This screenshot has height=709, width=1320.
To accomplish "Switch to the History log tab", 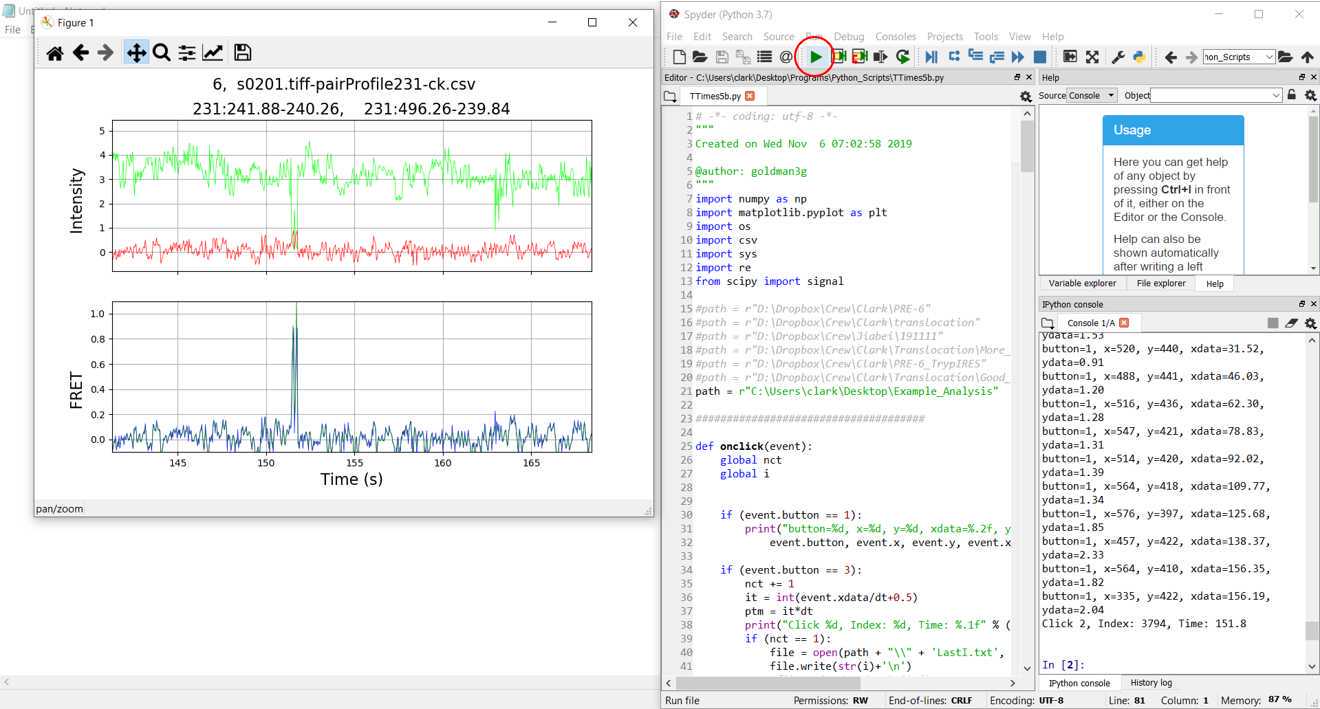I will (1151, 683).
